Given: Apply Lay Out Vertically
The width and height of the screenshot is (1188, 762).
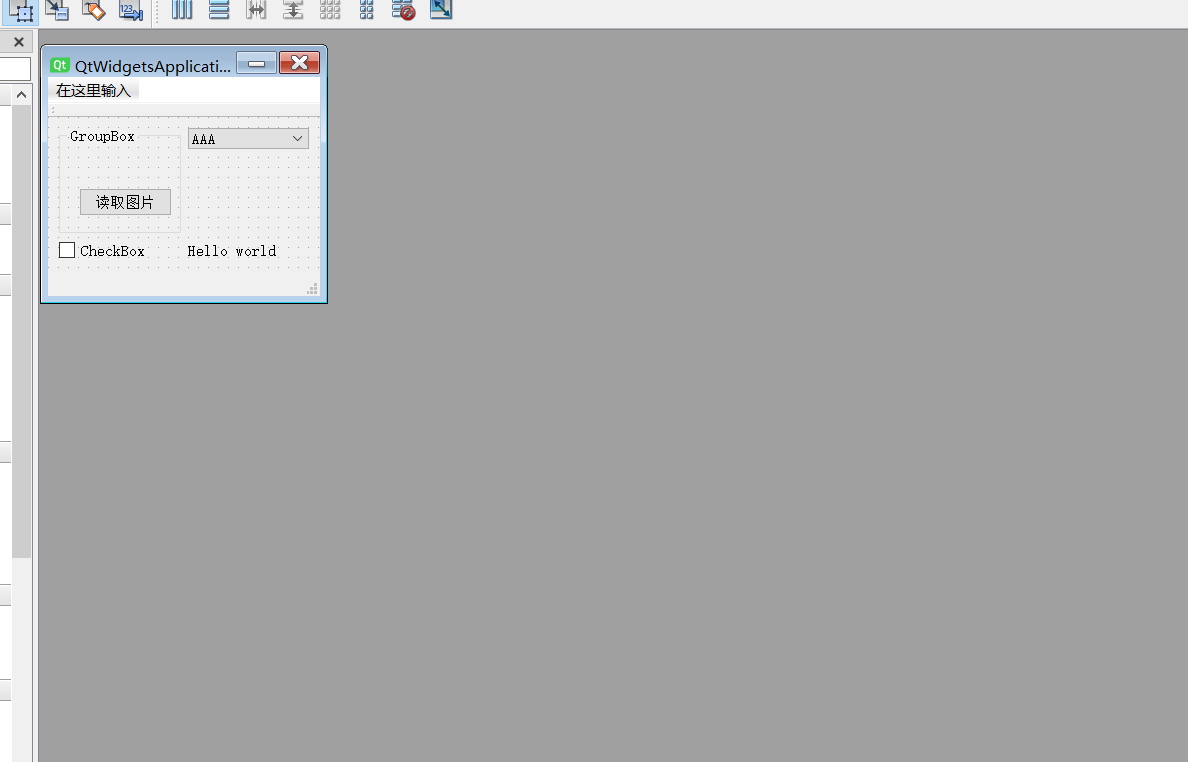Looking at the screenshot, I should pyautogui.click(x=219, y=10).
